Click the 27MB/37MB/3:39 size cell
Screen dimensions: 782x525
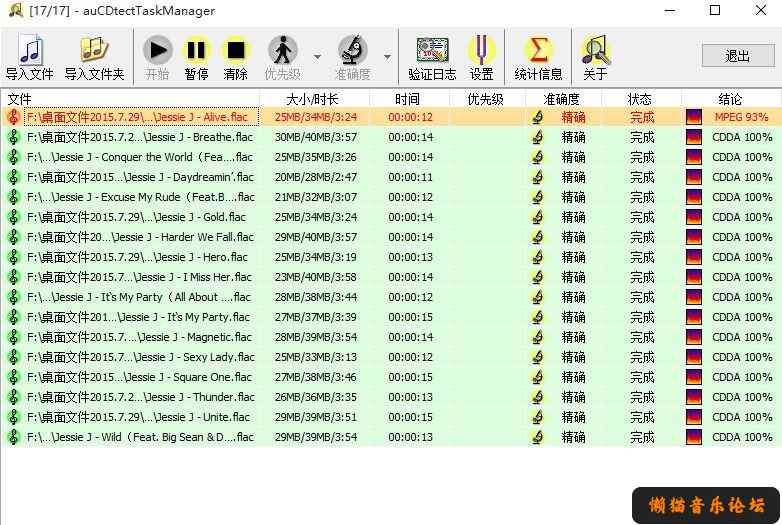pos(316,317)
